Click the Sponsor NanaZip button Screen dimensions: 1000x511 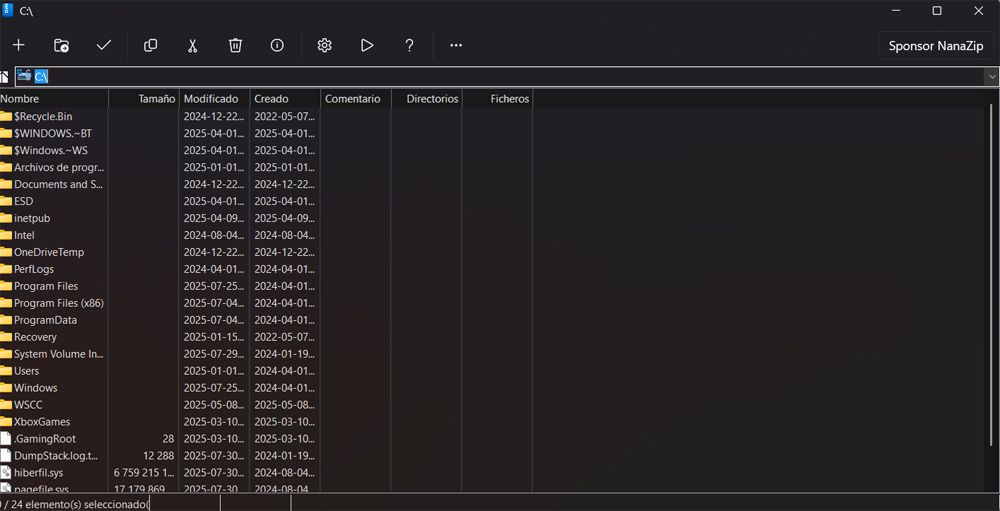tap(936, 46)
